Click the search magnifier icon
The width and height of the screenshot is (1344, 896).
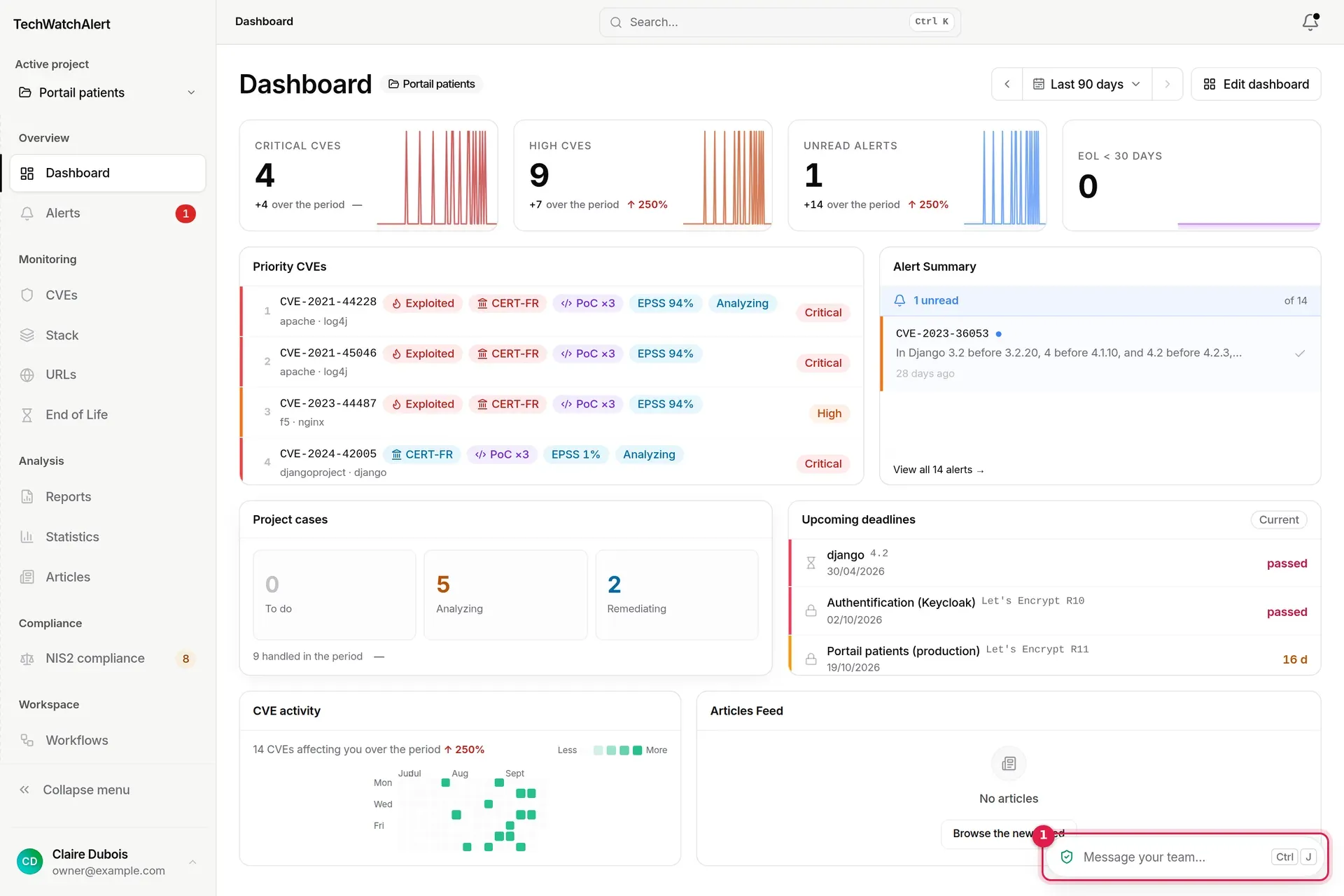tap(616, 22)
